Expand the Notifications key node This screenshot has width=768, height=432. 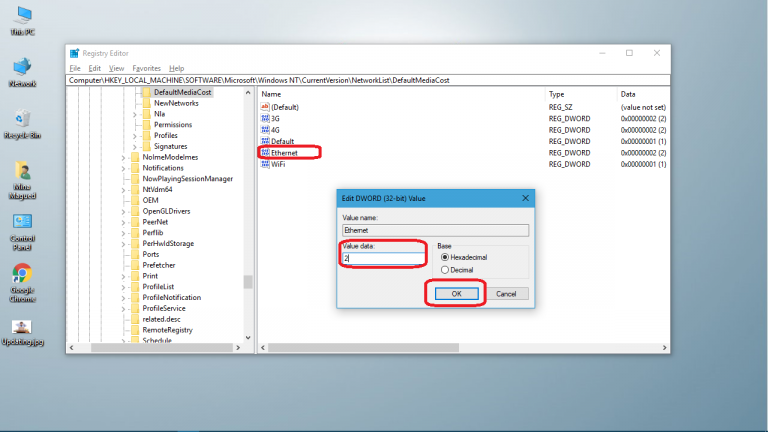pyautogui.click(x=124, y=168)
